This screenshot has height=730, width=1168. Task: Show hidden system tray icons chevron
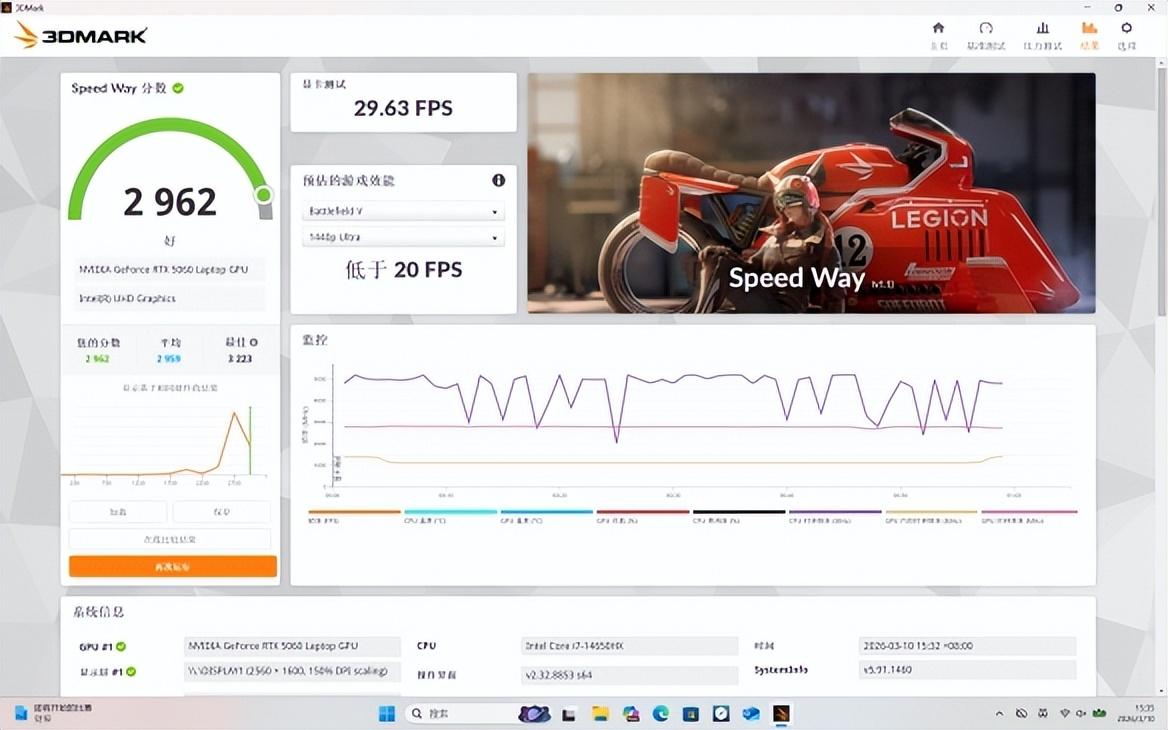pyautogui.click(x=999, y=714)
